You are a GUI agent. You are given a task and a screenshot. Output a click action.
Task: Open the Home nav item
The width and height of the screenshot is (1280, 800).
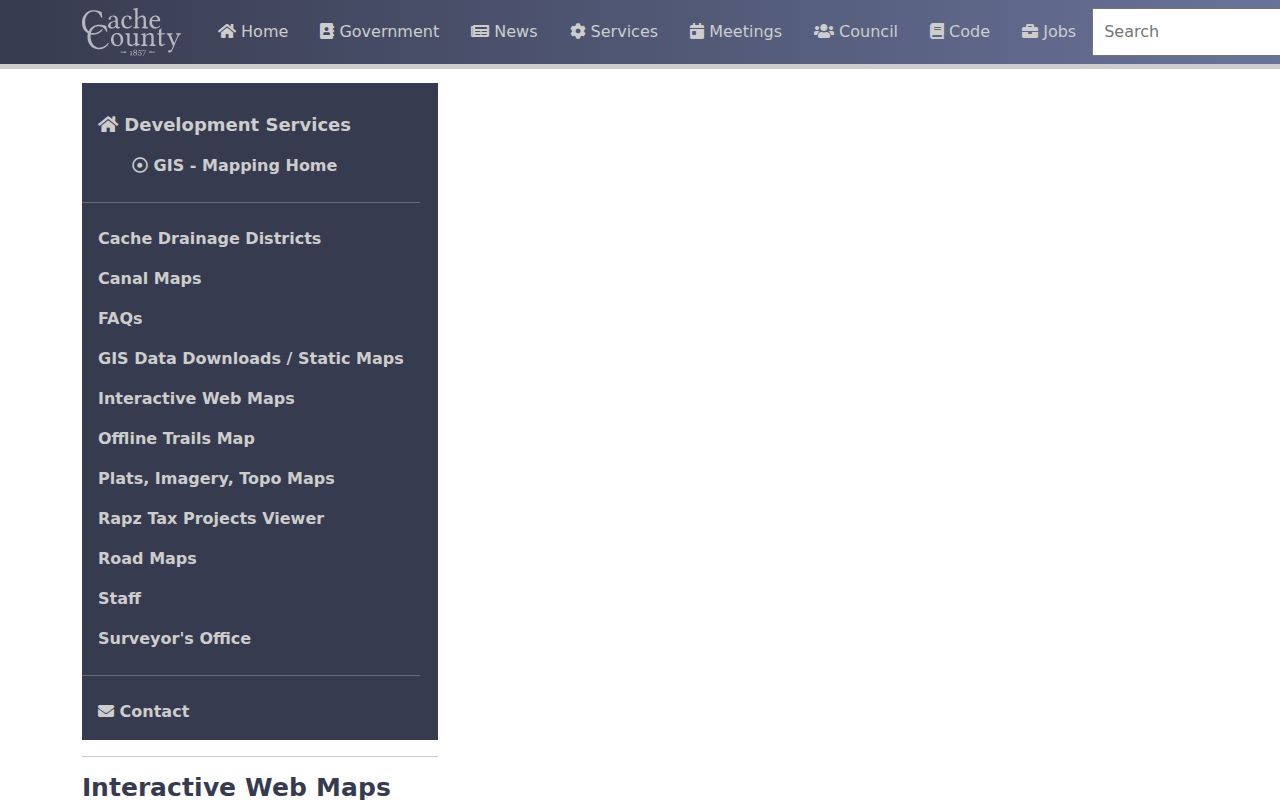(x=253, y=32)
